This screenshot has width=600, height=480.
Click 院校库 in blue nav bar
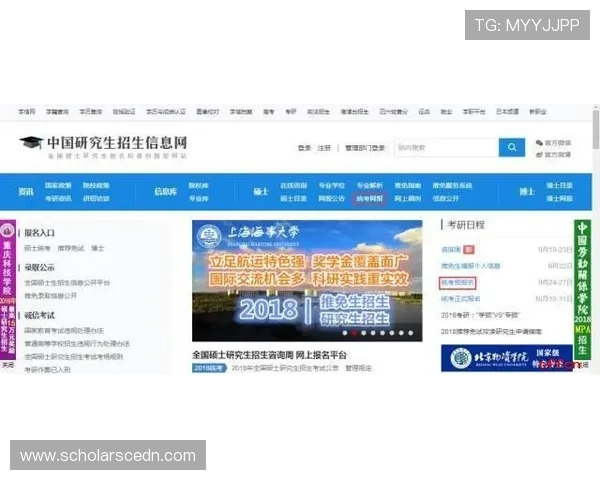pyautogui.click(x=199, y=185)
